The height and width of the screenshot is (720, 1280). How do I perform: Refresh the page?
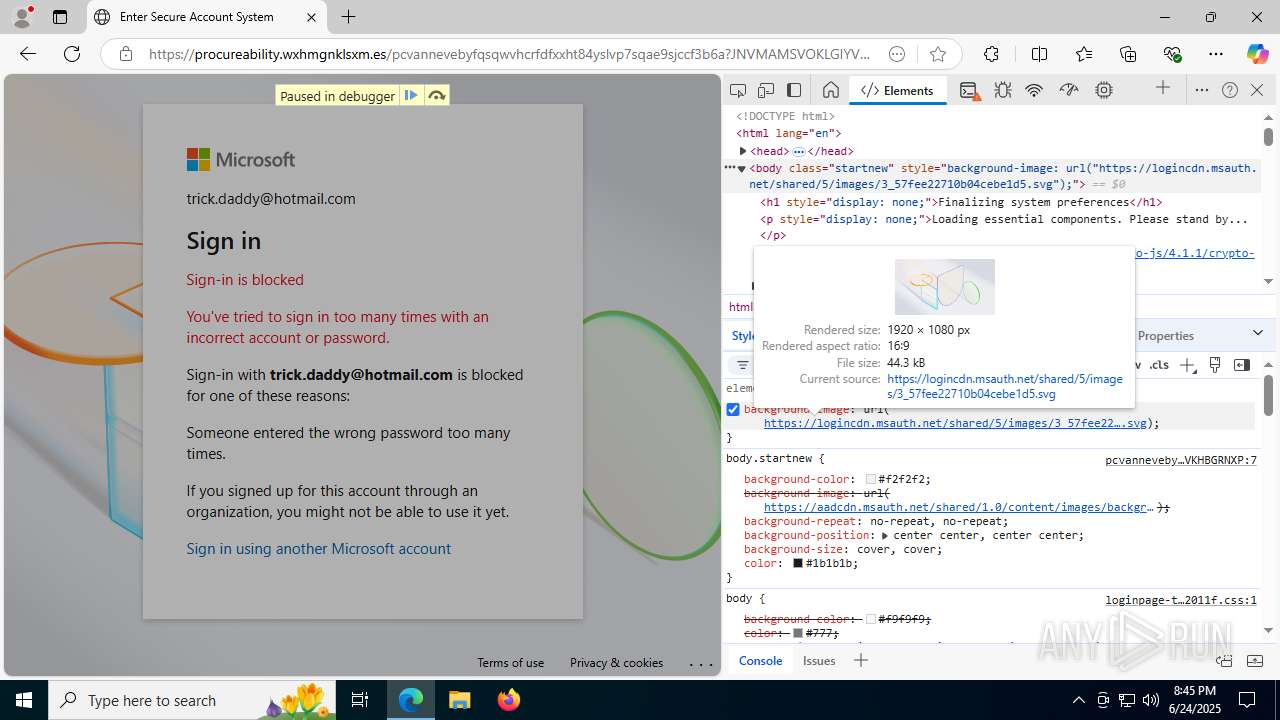72,54
